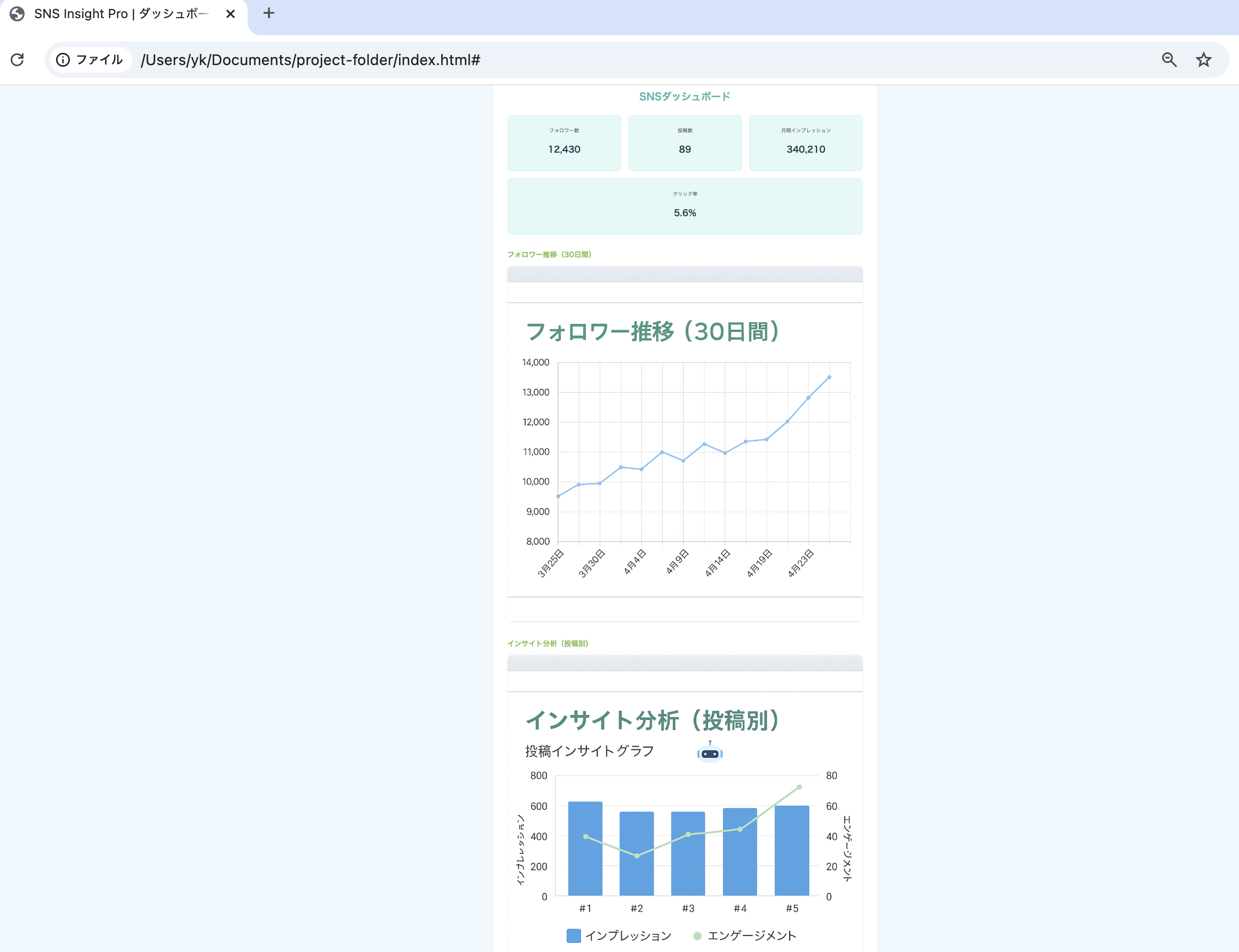
Task: Click the 投稿インサイトグラフ subtitle
Action: [590, 751]
